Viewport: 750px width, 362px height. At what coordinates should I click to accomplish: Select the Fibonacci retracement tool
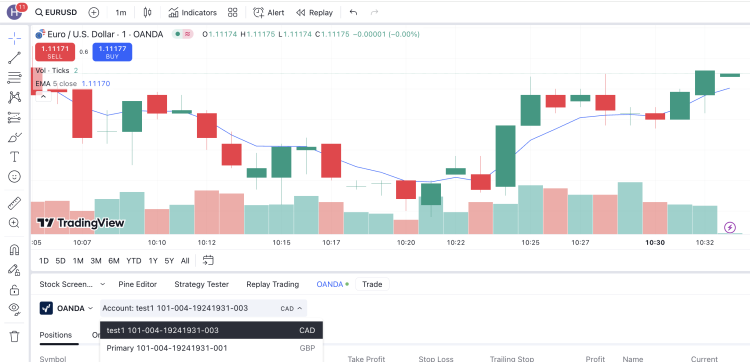14,77
